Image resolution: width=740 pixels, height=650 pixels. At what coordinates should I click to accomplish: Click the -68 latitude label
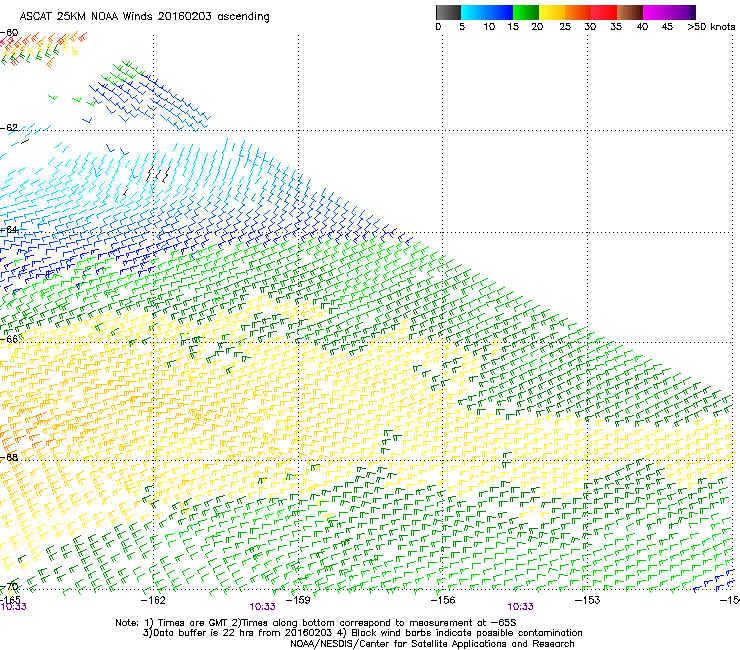[x=9, y=457]
